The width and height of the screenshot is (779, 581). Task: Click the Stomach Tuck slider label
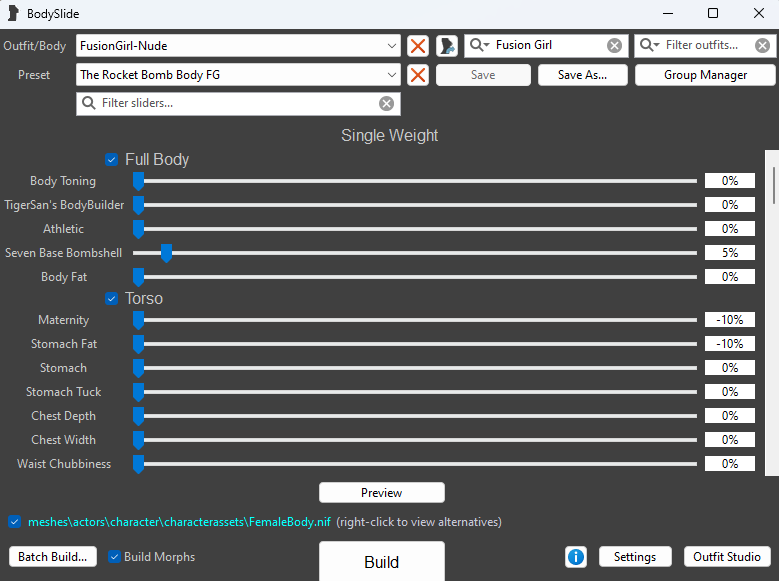tap(64, 392)
